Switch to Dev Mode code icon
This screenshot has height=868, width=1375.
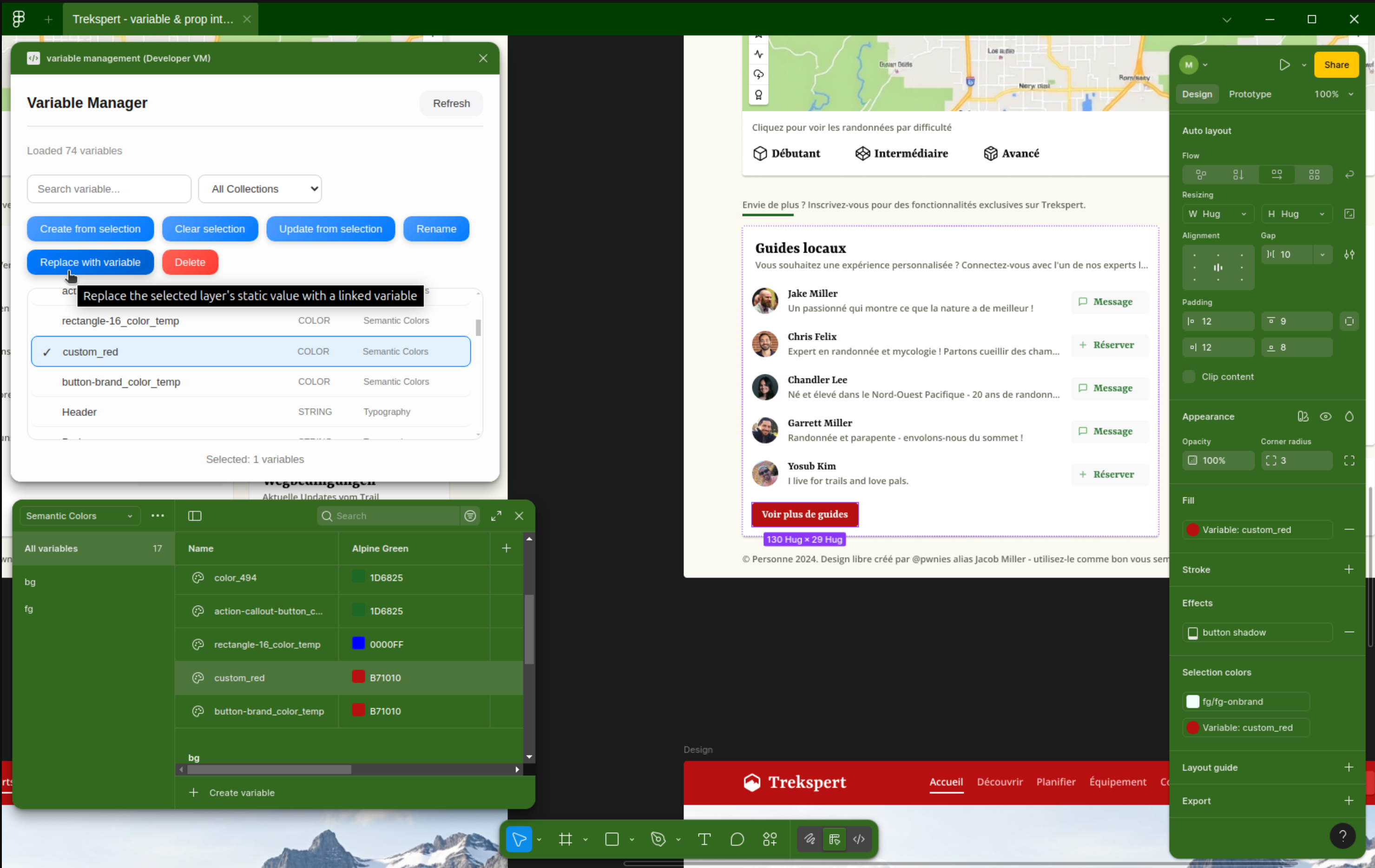[859, 839]
